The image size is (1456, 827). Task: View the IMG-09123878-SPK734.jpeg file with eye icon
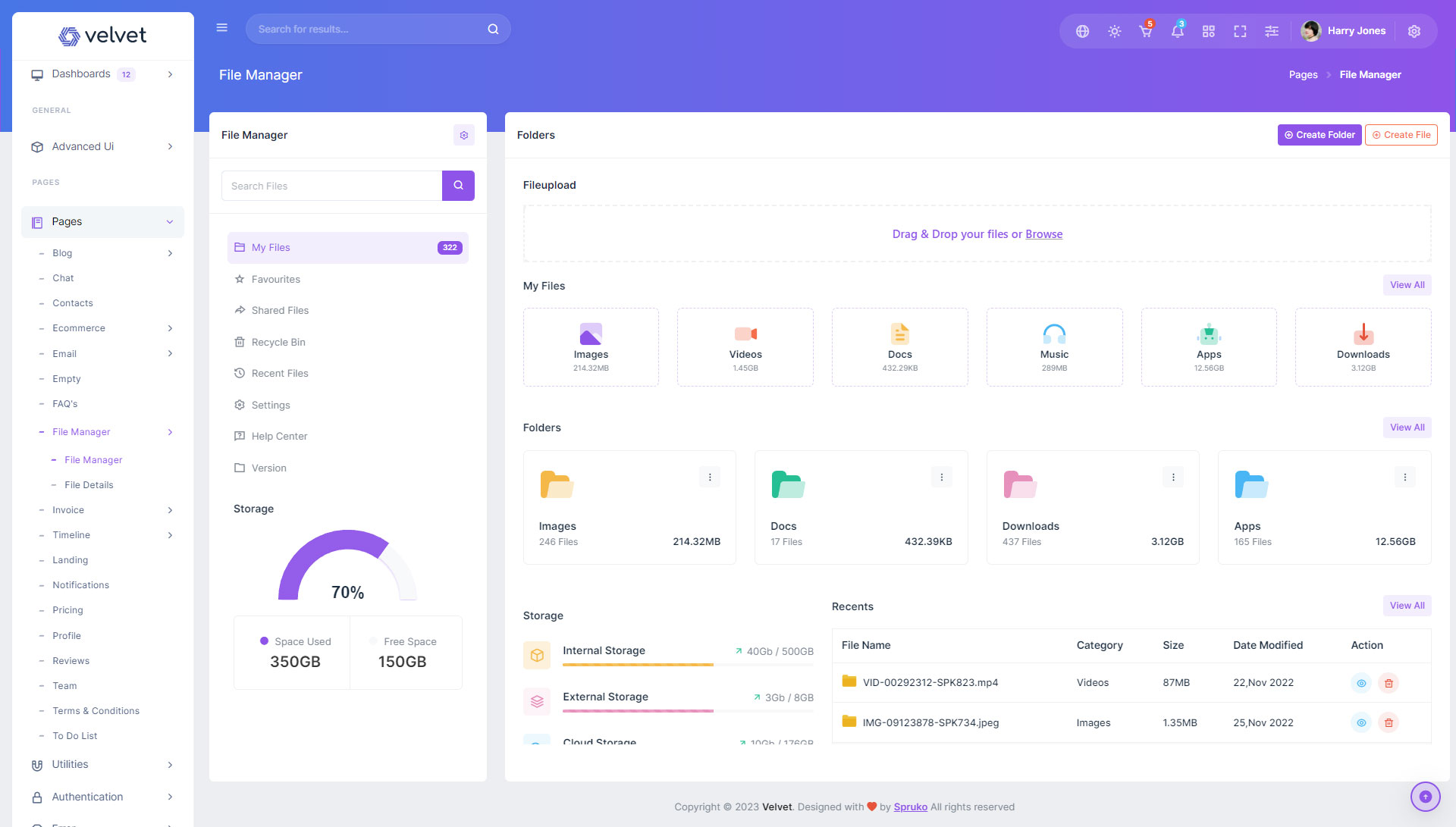point(1361,723)
